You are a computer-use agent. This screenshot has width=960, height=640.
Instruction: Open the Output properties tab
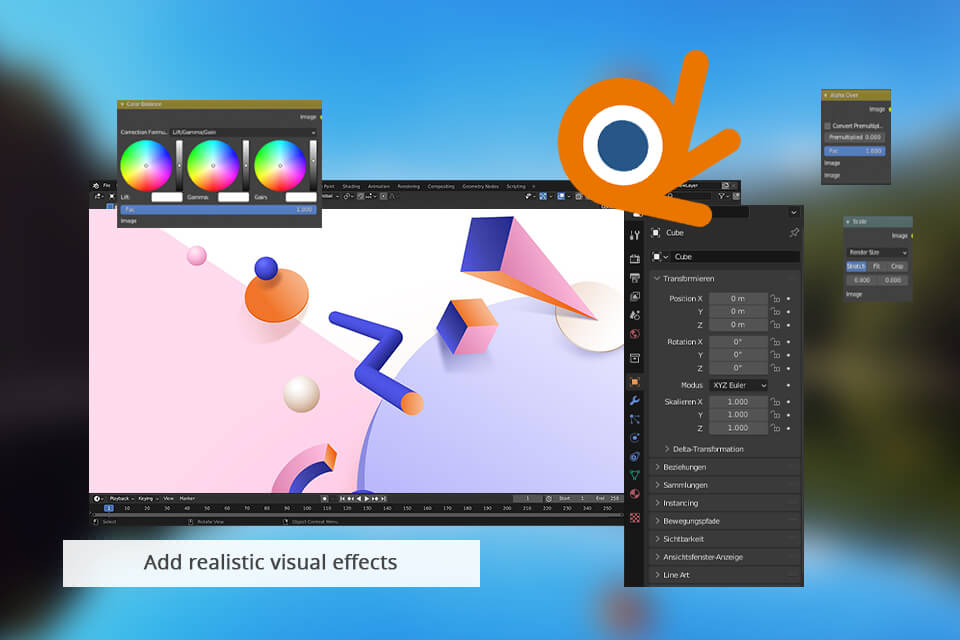click(x=635, y=278)
